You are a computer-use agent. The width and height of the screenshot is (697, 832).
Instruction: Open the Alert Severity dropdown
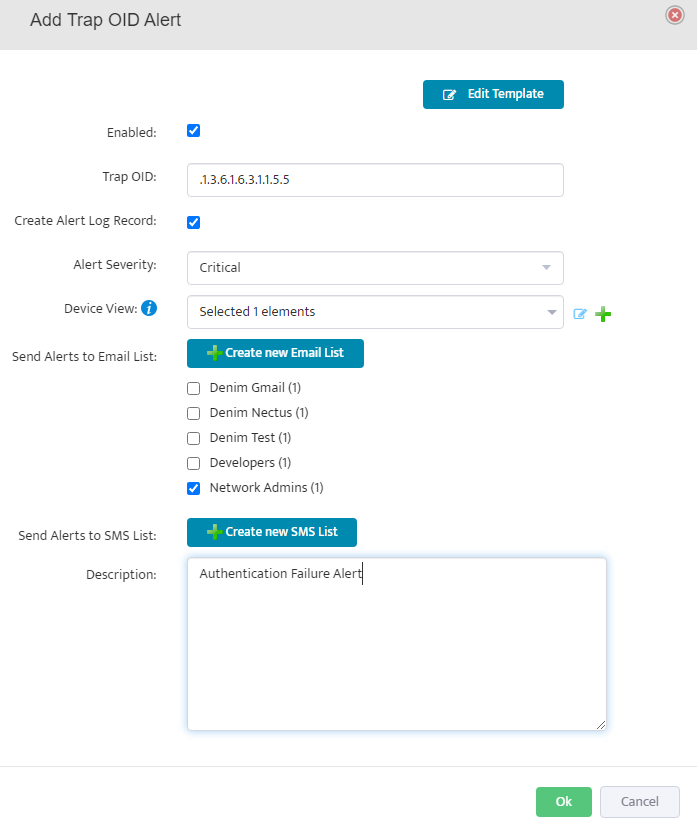pos(375,268)
